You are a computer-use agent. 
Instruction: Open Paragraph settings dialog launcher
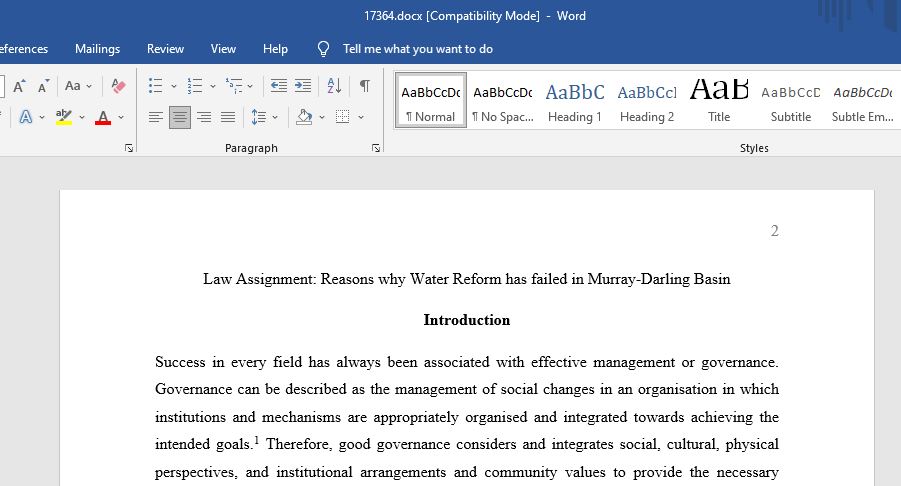pos(376,148)
